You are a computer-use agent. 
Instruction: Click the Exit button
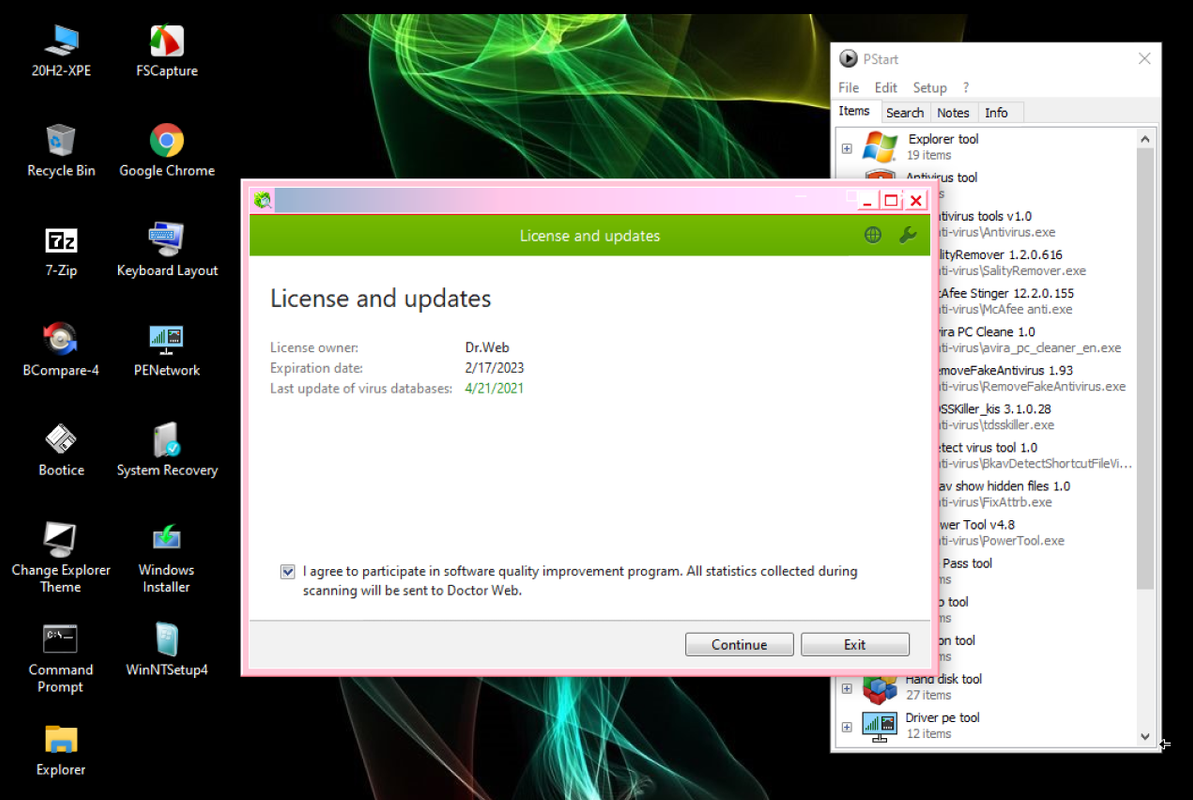click(854, 645)
